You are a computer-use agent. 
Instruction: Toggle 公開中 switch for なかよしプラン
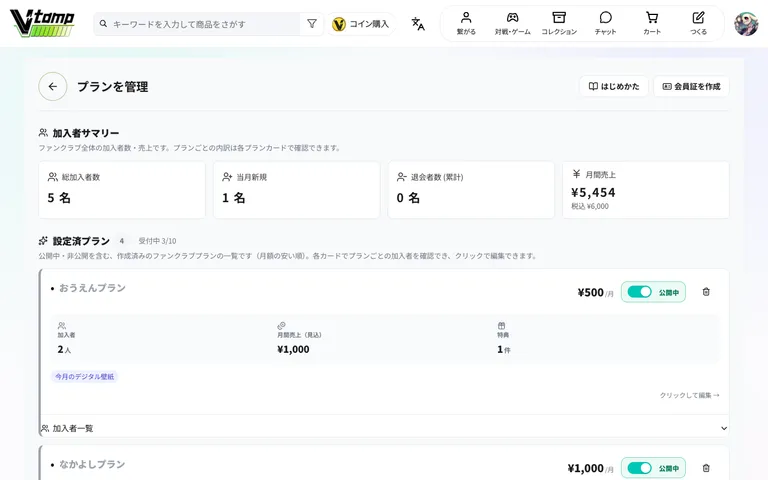click(639, 468)
